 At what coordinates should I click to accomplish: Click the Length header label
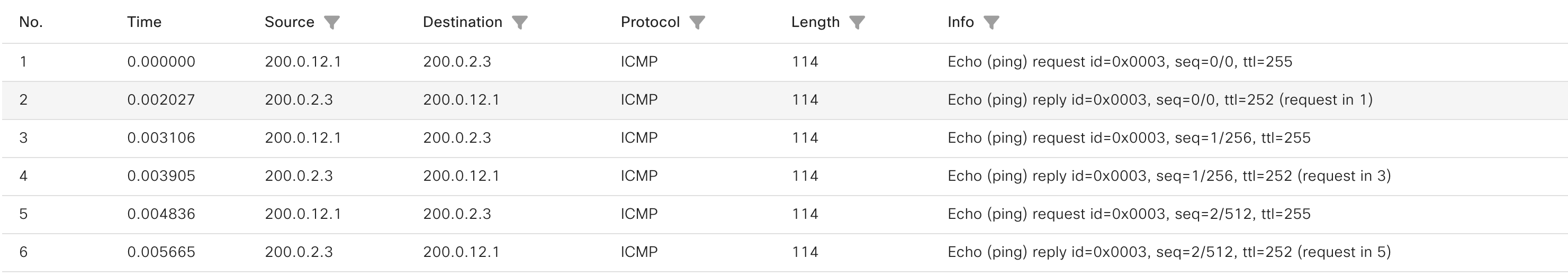[x=815, y=23]
